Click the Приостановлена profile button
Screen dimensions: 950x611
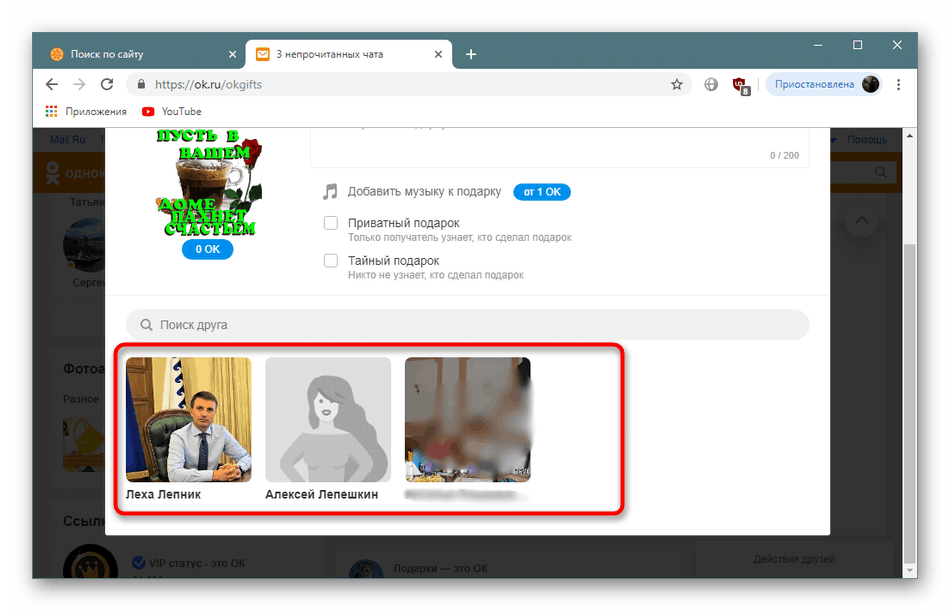(x=823, y=84)
